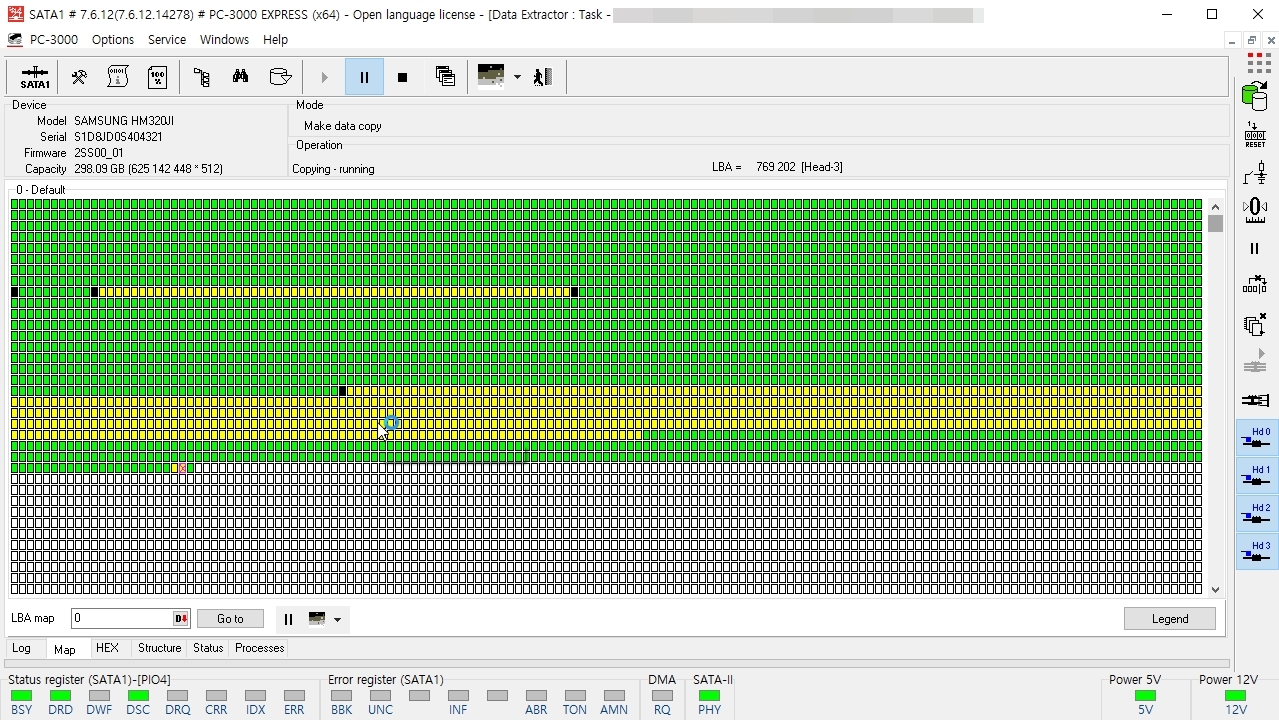Click the cascading windows toolbar icon

[x=445, y=77]
